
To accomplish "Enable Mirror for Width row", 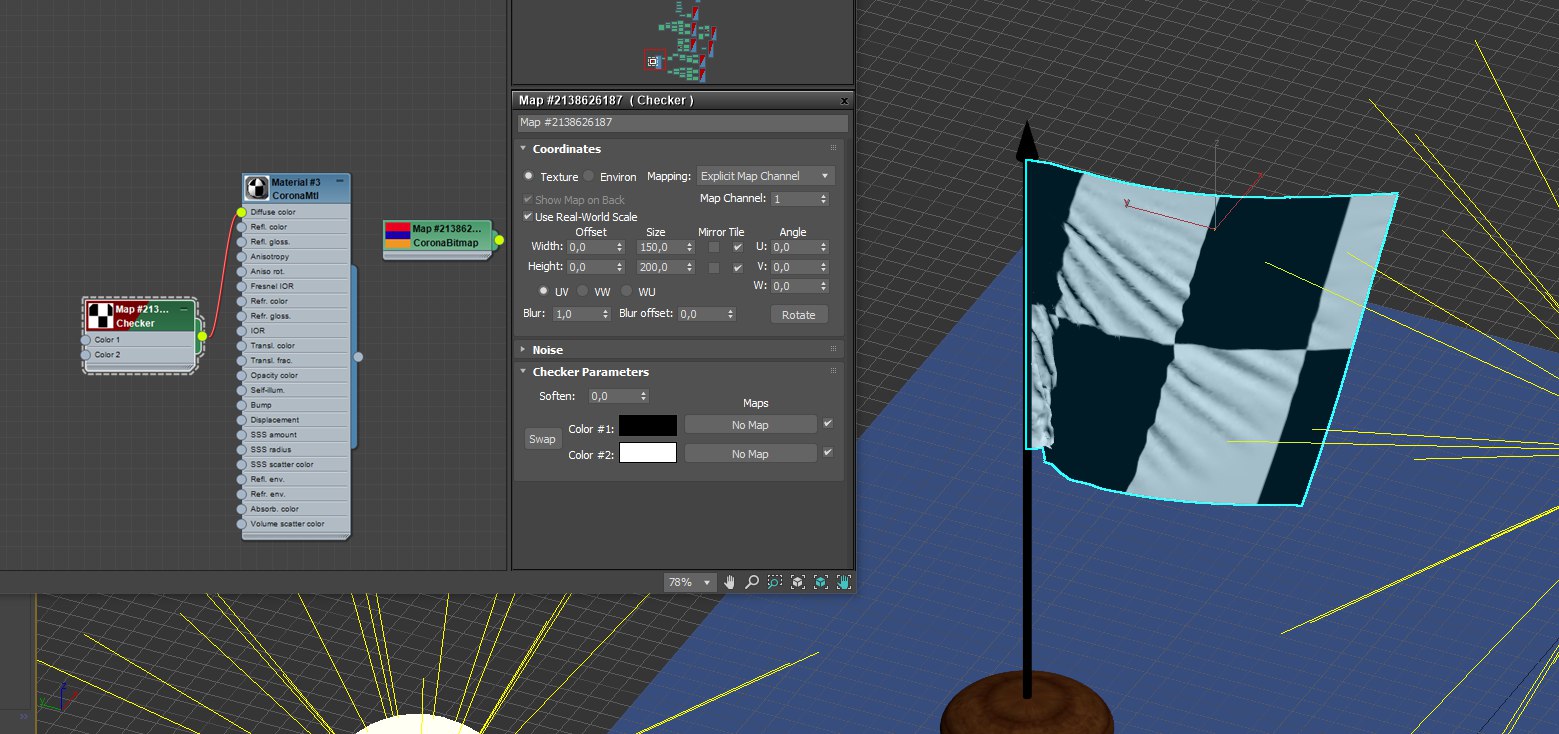I will click(714, 246).
